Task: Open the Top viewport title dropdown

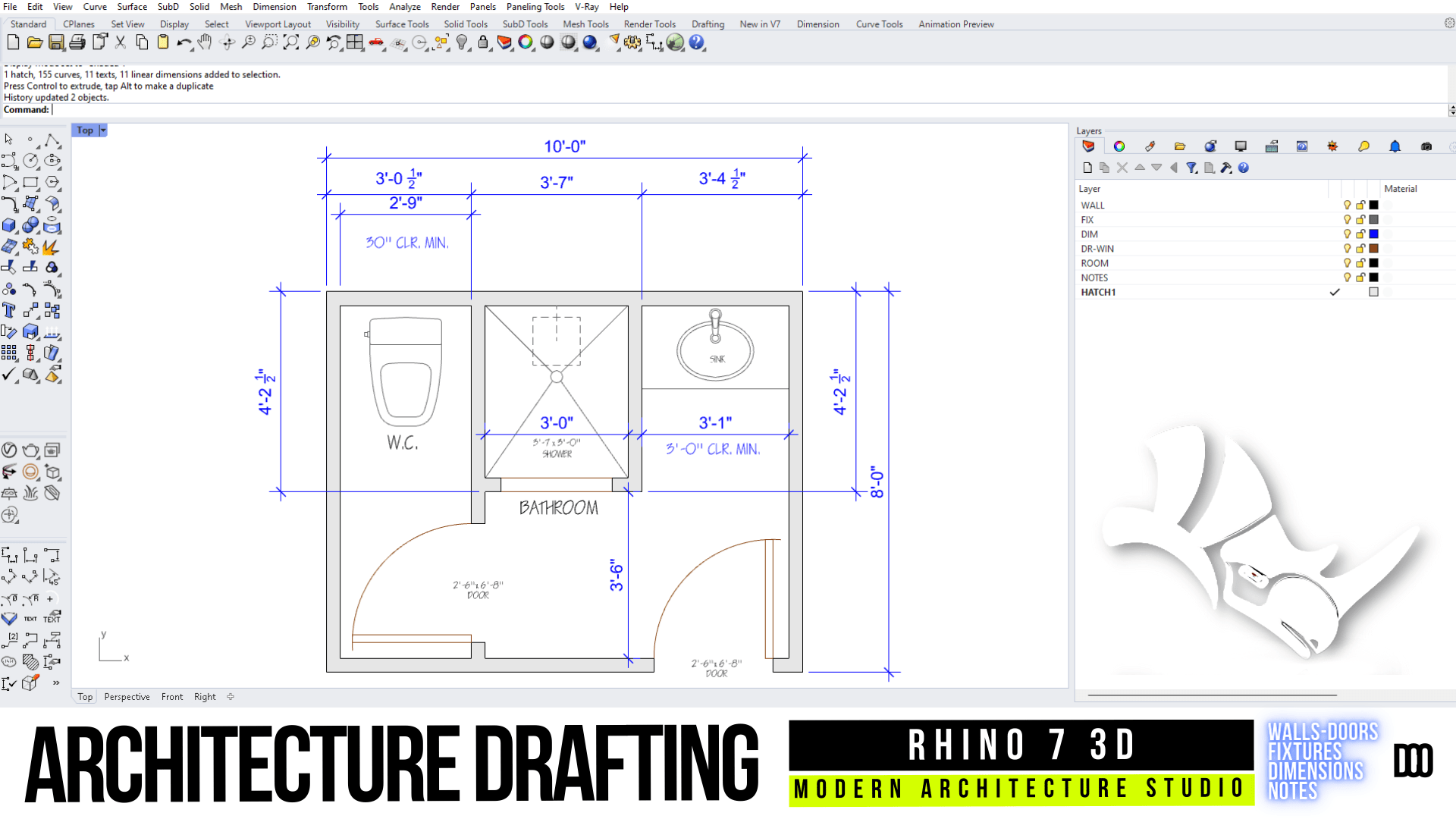Action: tap(103, 130)
